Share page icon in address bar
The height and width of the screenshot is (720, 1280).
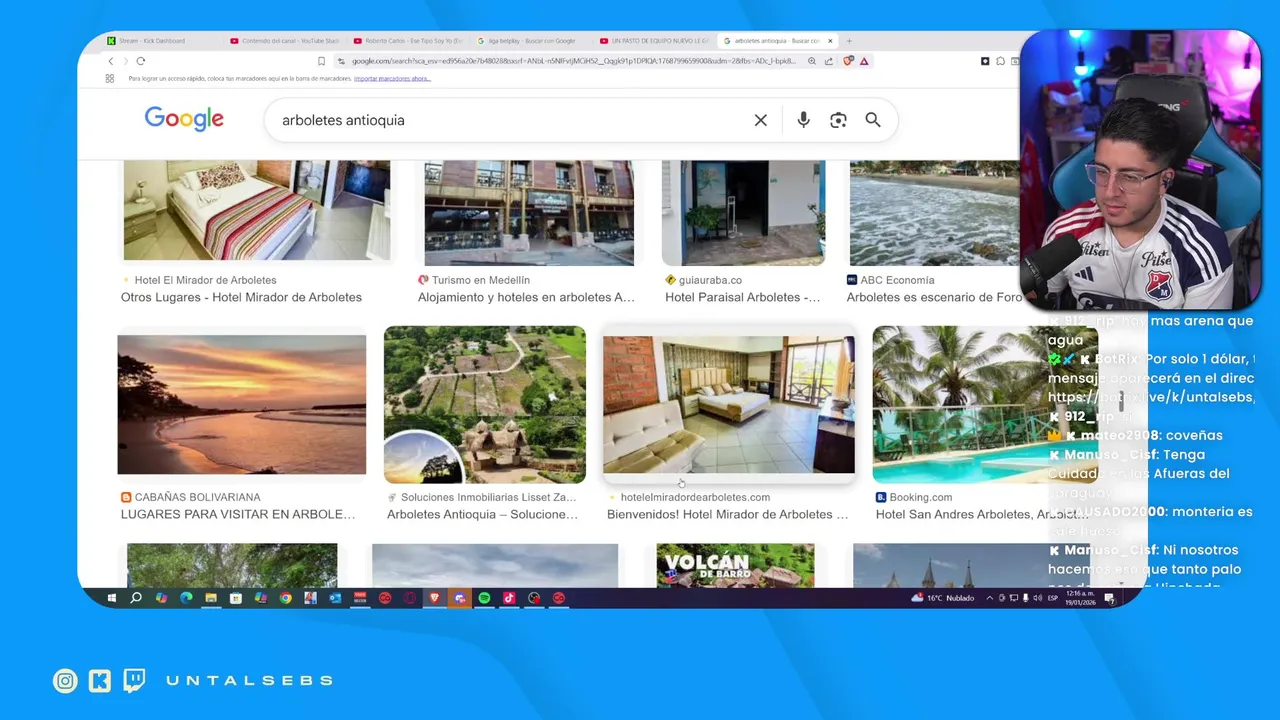coord(830,61)
